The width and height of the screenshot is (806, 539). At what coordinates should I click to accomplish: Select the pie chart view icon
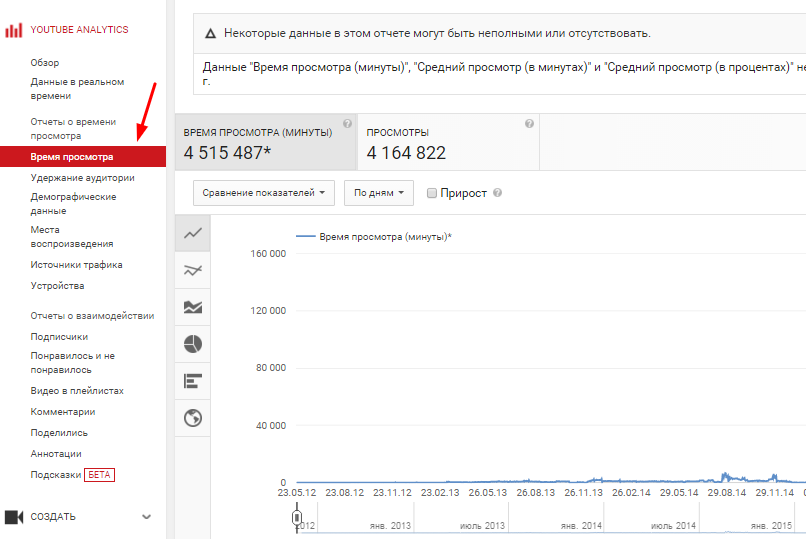tap(193, 344)
